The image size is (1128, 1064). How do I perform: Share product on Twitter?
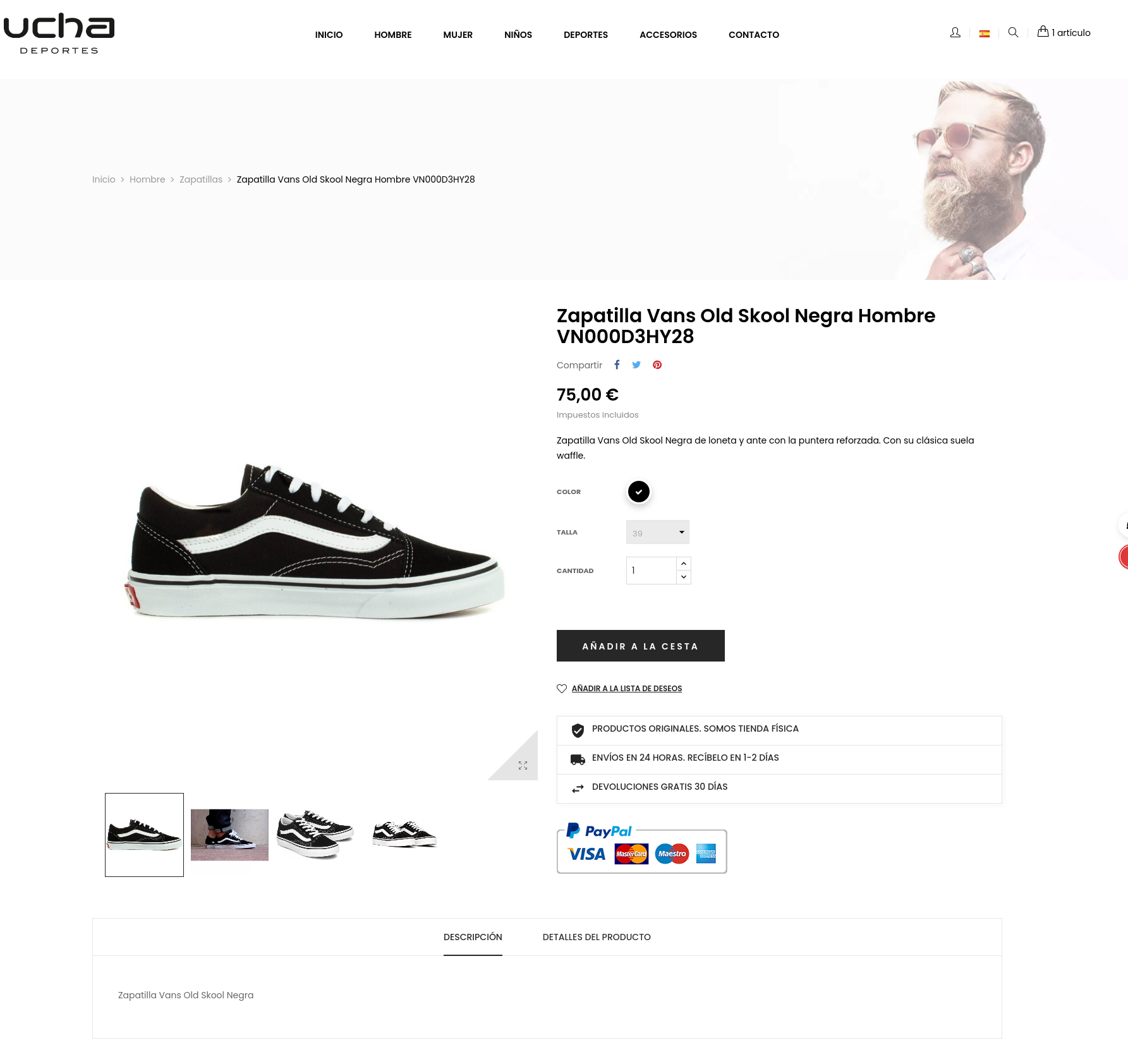636,365
